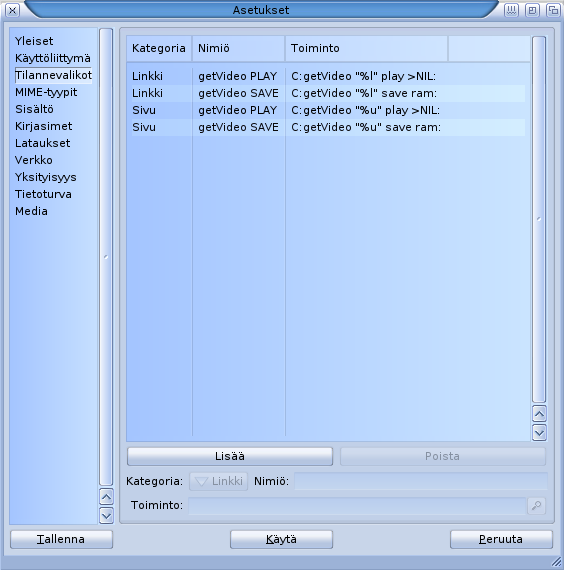
Task: Select the MIME-tyypit section in the sidebar
Action: pyautogui.click(x=46, y=92)
